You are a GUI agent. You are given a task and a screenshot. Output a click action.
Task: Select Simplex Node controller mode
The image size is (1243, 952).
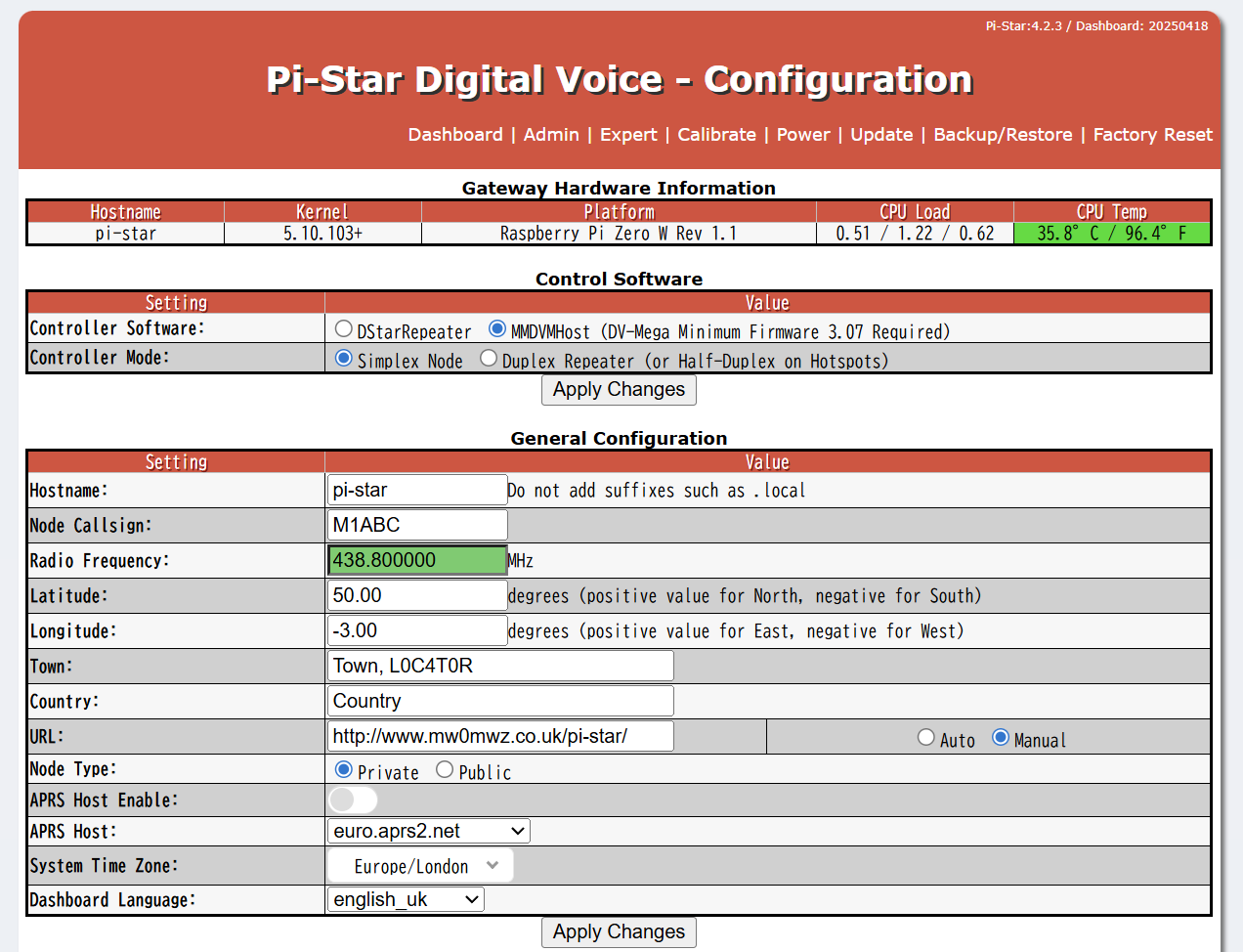(343, 359)
